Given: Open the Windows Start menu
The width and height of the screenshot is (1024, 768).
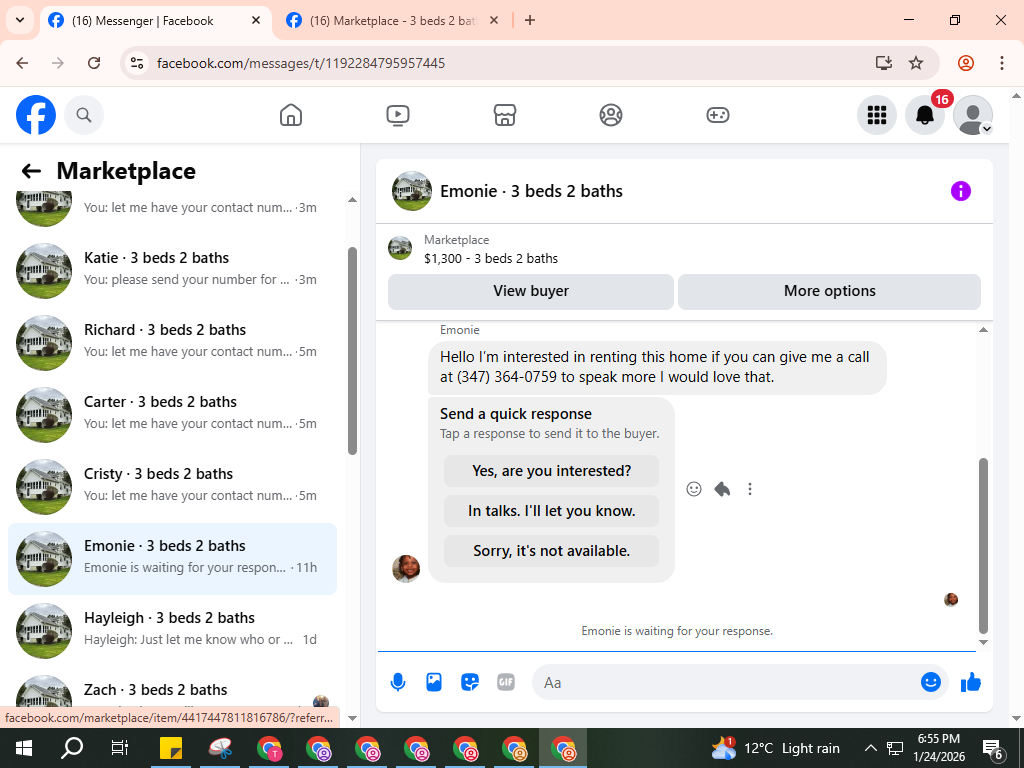Looking at the screenshot, I should coord(24,748).
